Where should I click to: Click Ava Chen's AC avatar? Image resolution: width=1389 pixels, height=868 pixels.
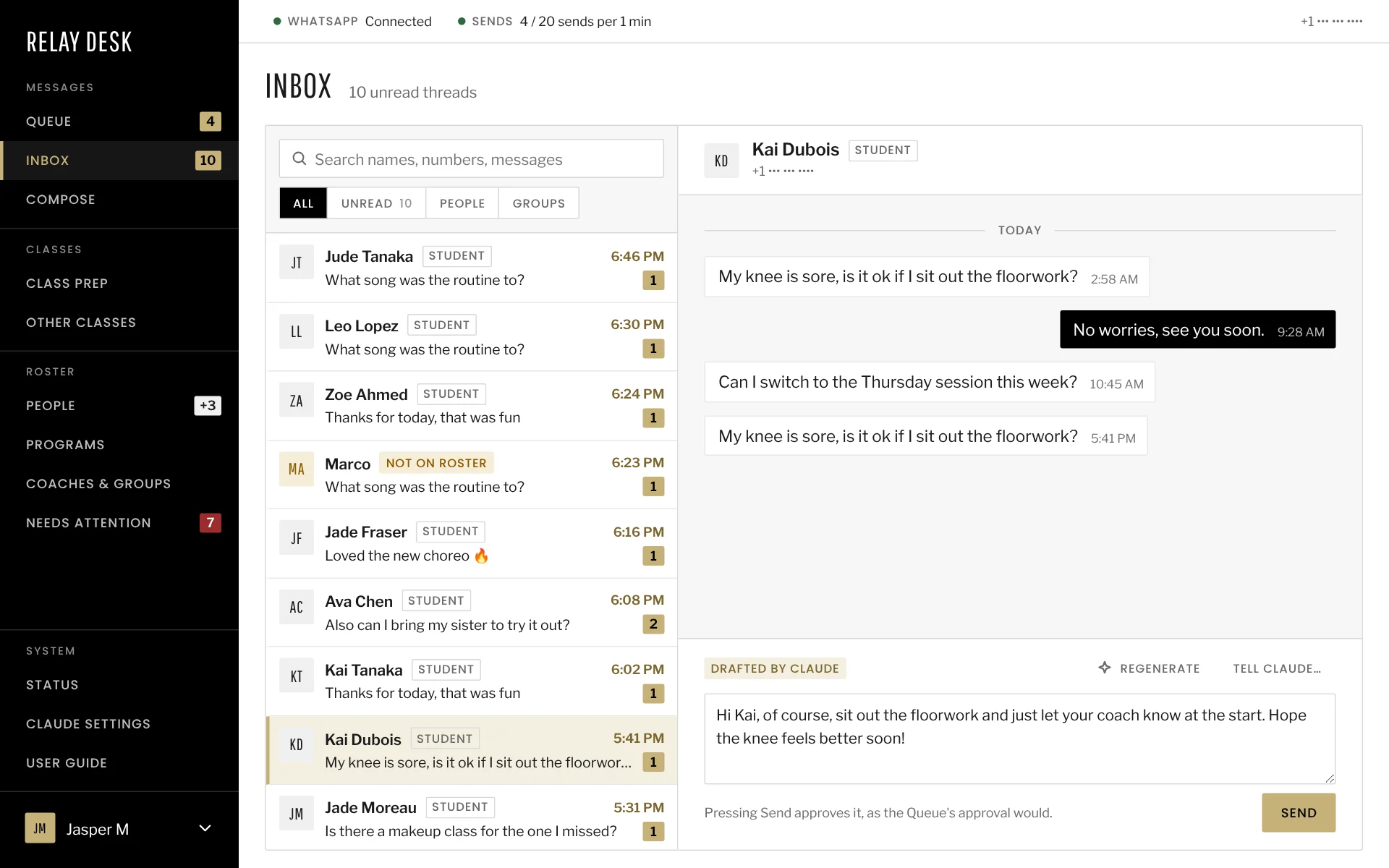point(297,607)
